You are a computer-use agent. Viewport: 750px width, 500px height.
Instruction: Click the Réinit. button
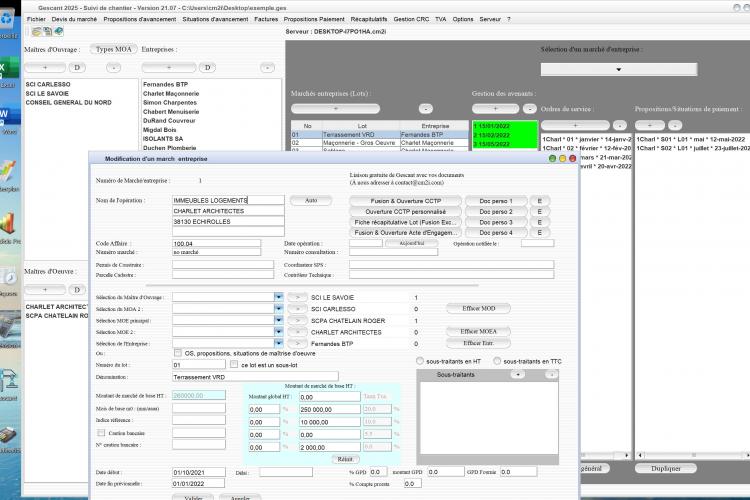[x=345, y=459]
